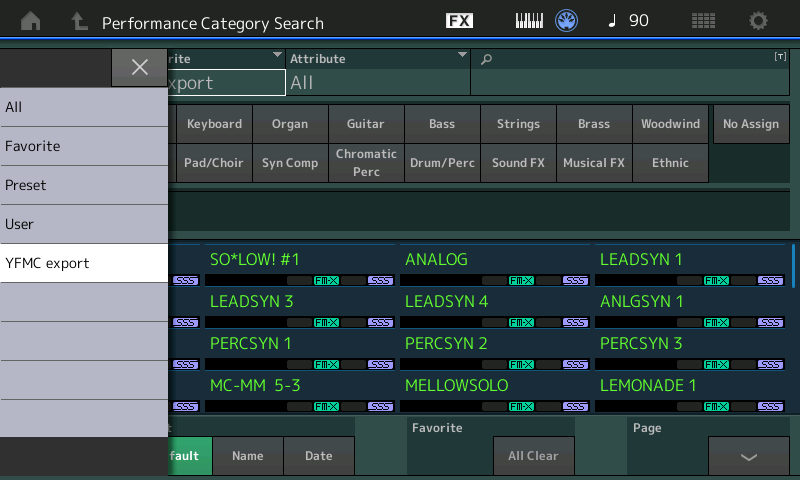Viewport: 800px width, 480px height.
Task: Close the bank list with X
Action: pyautogui.click(x=140, y=67)
